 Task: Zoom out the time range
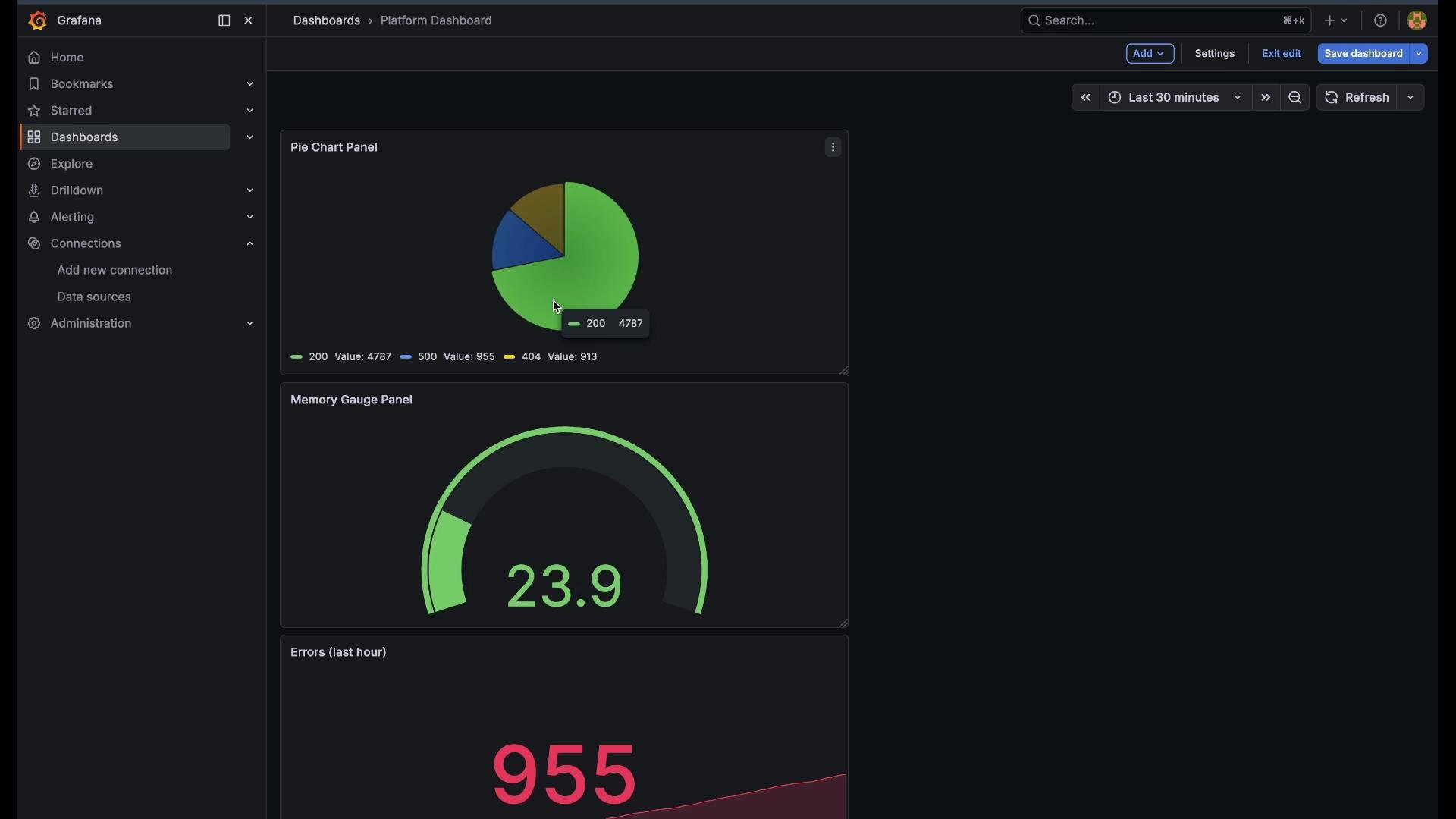point(1295,98)
